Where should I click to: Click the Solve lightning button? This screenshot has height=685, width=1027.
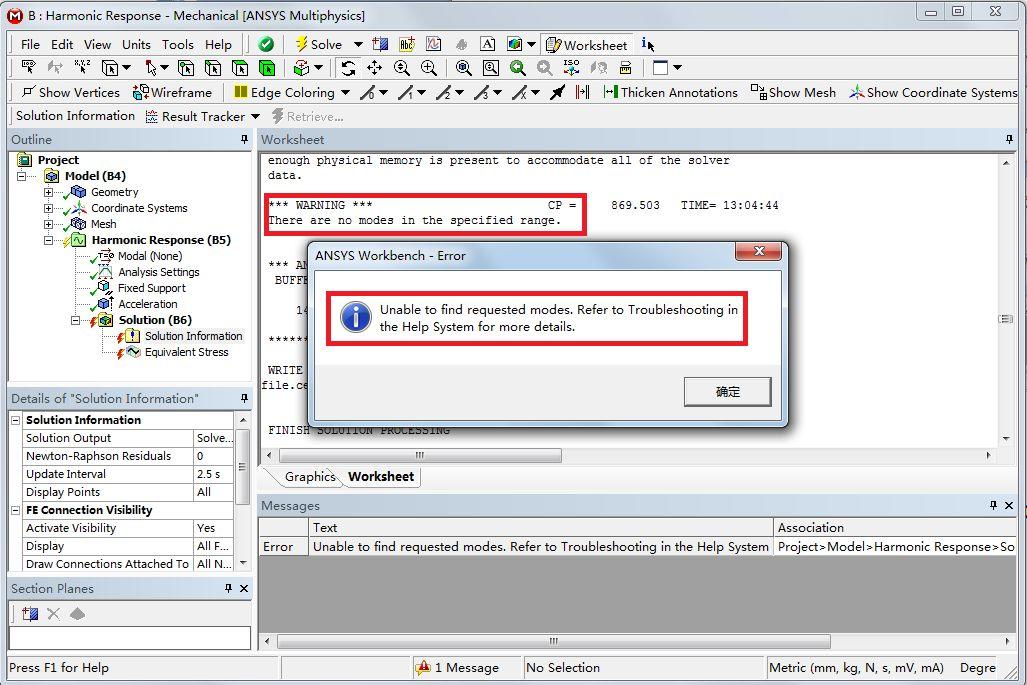(319, 45)
